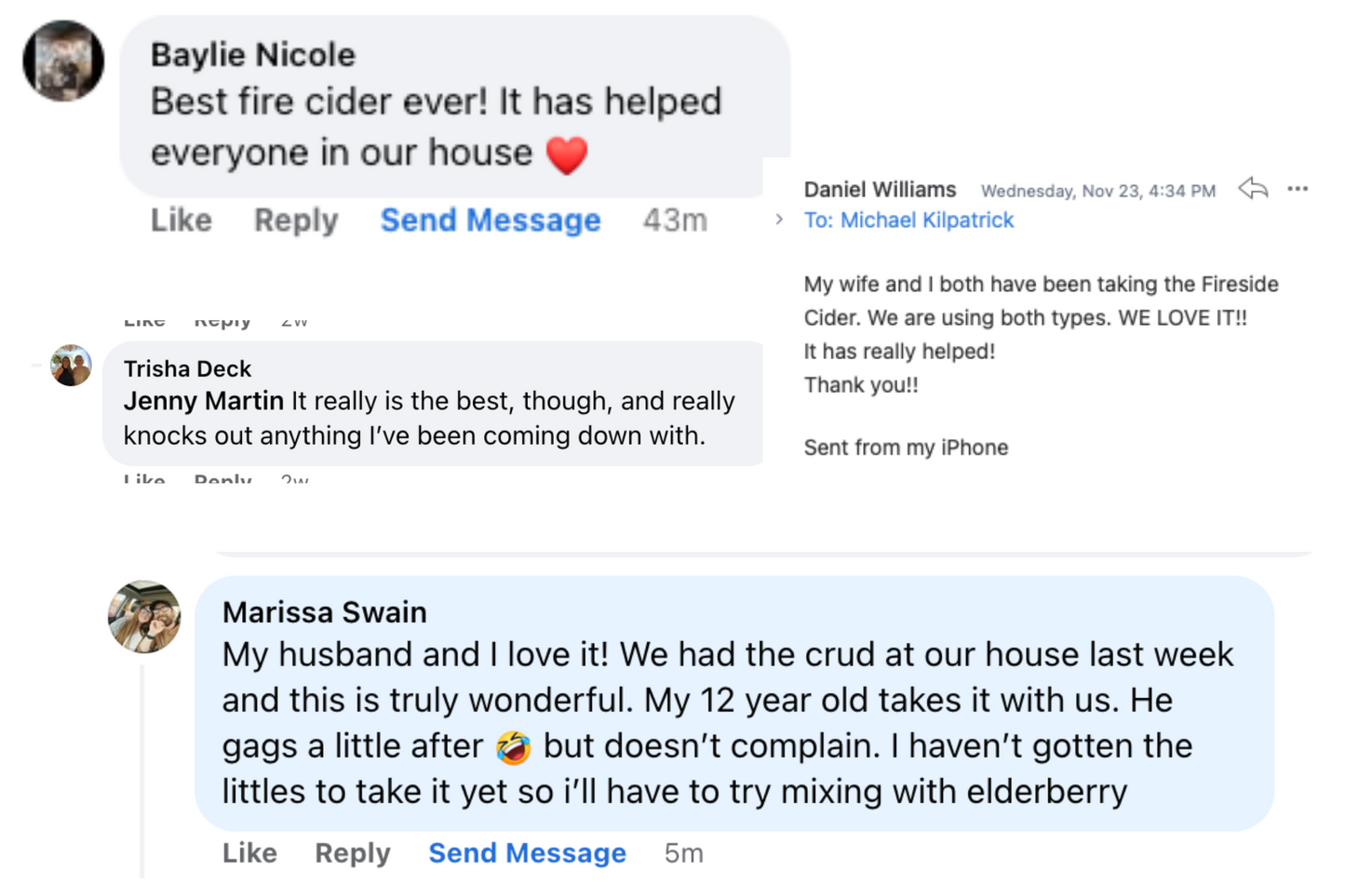Viewport: 1345px width, 896px height.
Task: Click the laughing emoji in Marissa's comment
Action: coord(513,747)
